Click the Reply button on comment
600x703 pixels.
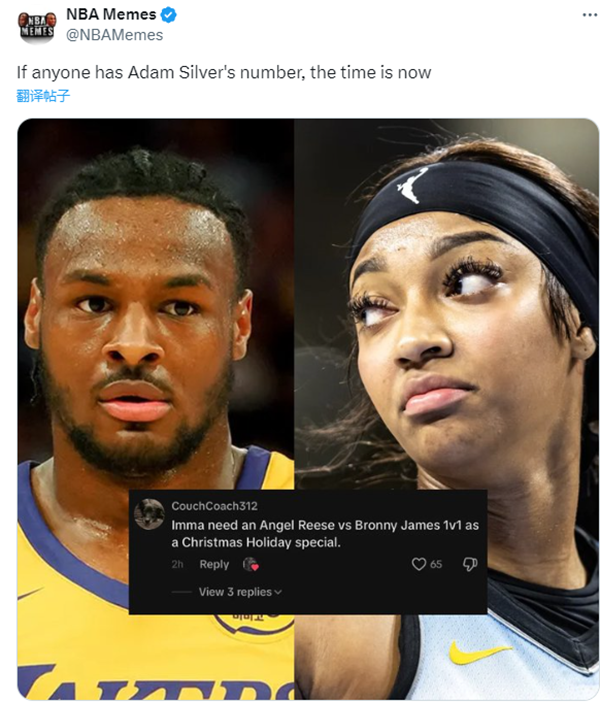click(214, 564)
